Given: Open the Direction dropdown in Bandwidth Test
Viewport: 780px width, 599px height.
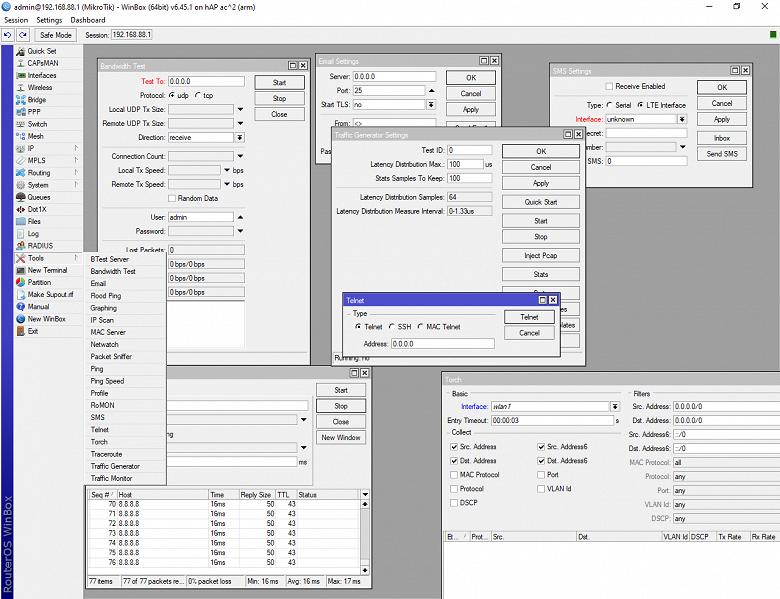Looking at the screenshot, I should coord(239,137).
